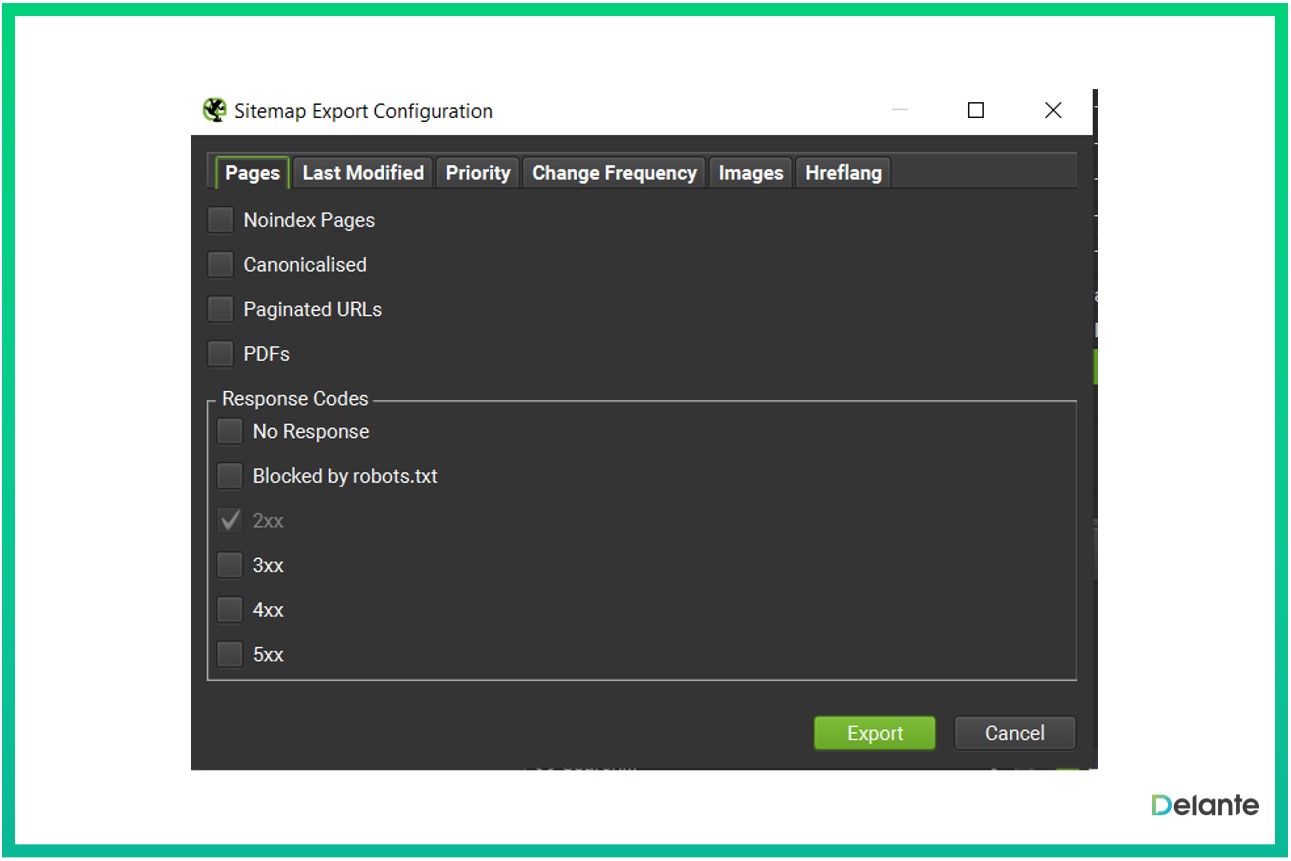The width and height of the screenshot is (1291, 861).
Task: Click the green Export button
Action: [875, 733]
